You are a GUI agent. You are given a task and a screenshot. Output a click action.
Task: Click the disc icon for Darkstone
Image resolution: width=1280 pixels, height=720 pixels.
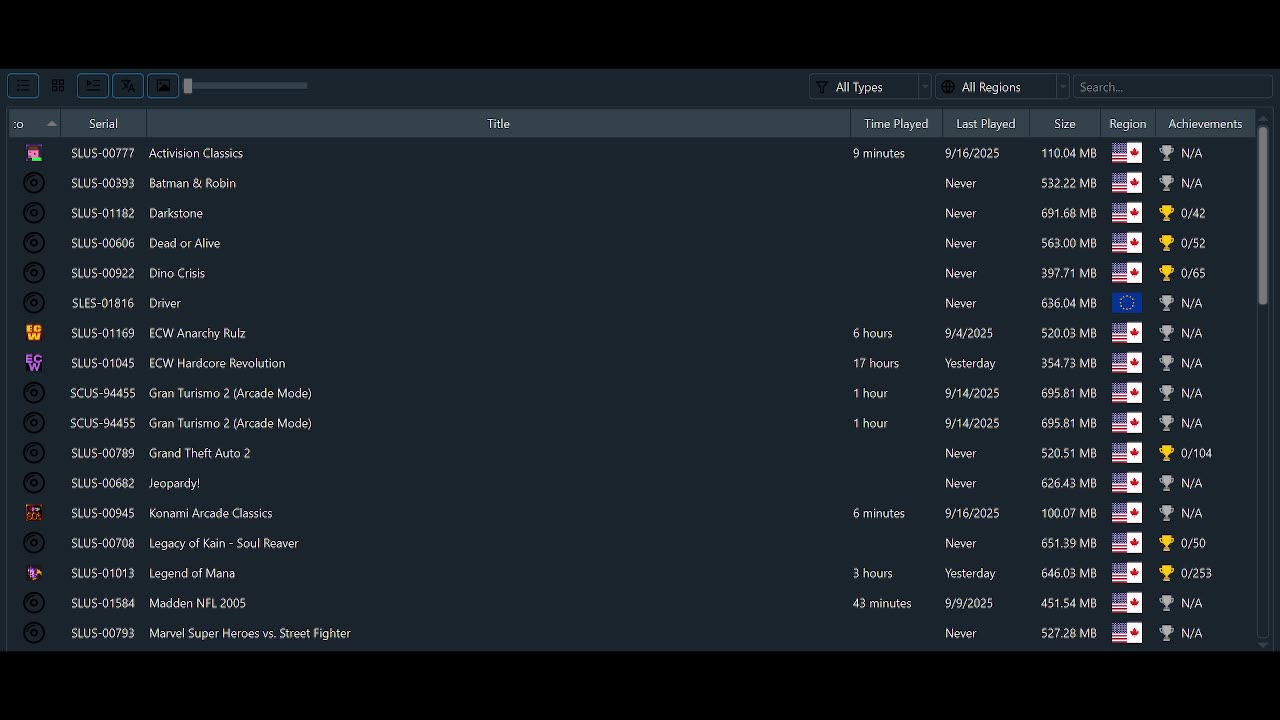click(x=34, y=213)
